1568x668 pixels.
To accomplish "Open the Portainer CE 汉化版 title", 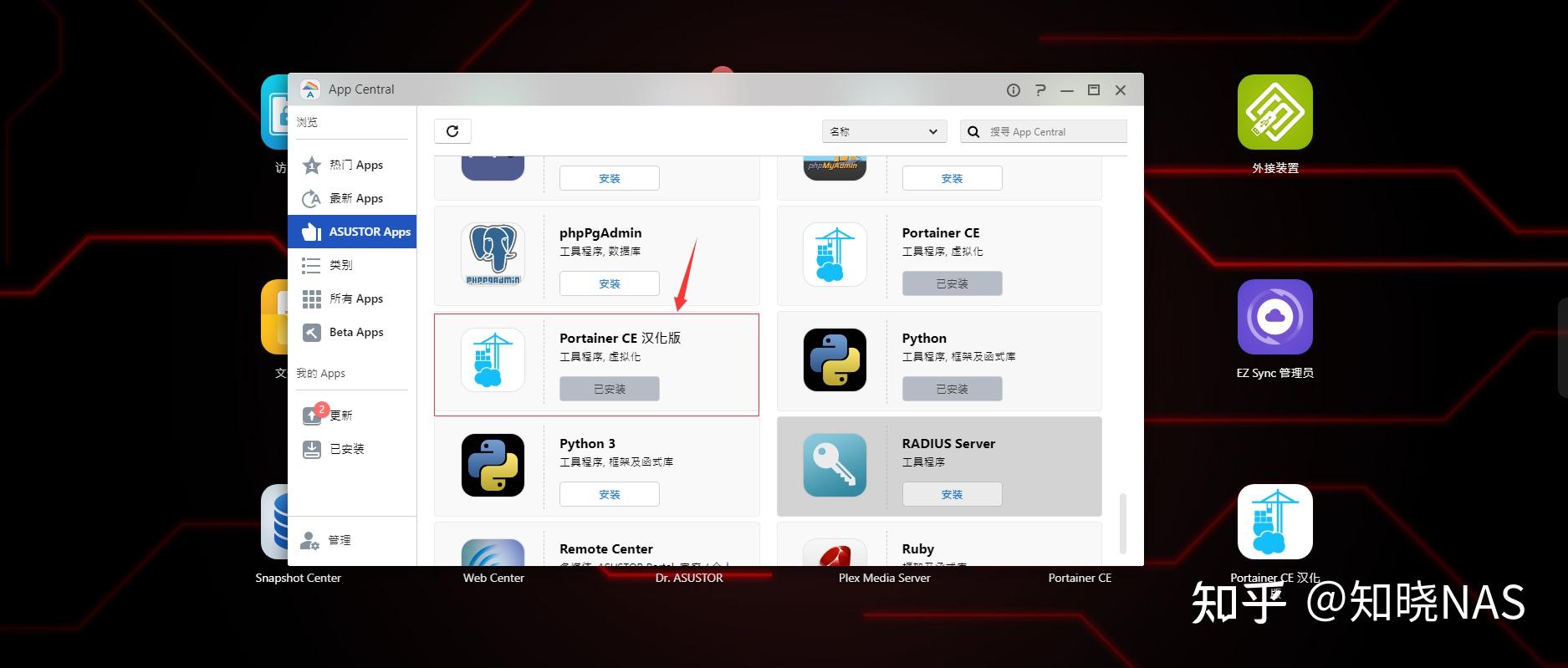I will (x=620, y=338).
